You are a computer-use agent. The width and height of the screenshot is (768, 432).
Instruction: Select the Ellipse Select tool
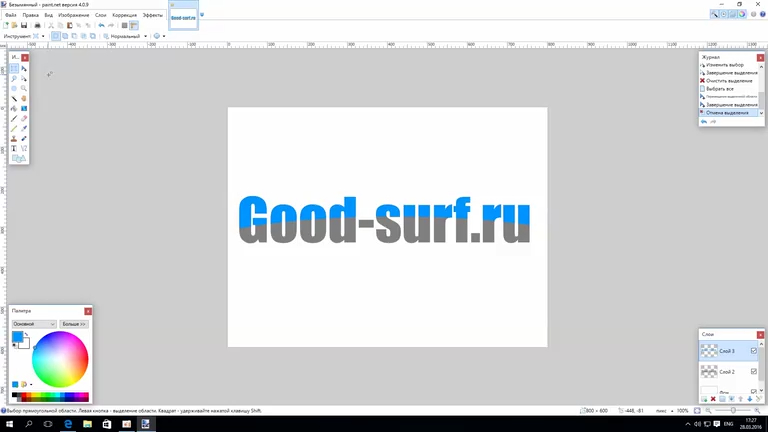tap(14, 89)
